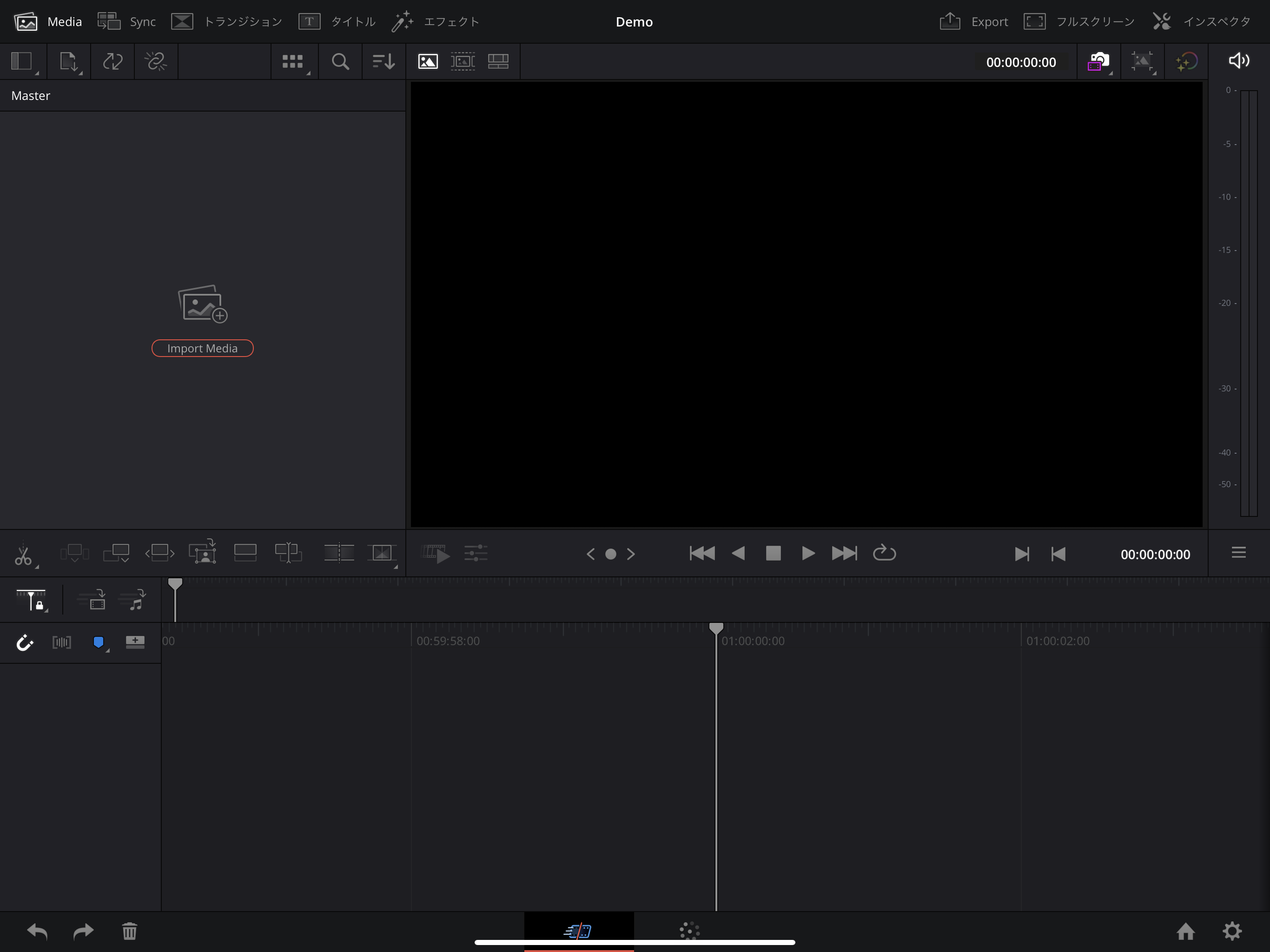Click the source overwrite icon
Viewport: 1270px width, 952px height.
(x=288, y=553)
